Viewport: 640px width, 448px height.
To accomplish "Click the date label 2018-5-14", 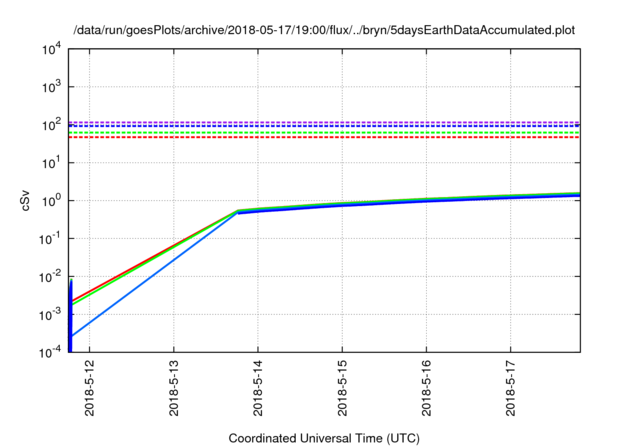I will [258, 388].
